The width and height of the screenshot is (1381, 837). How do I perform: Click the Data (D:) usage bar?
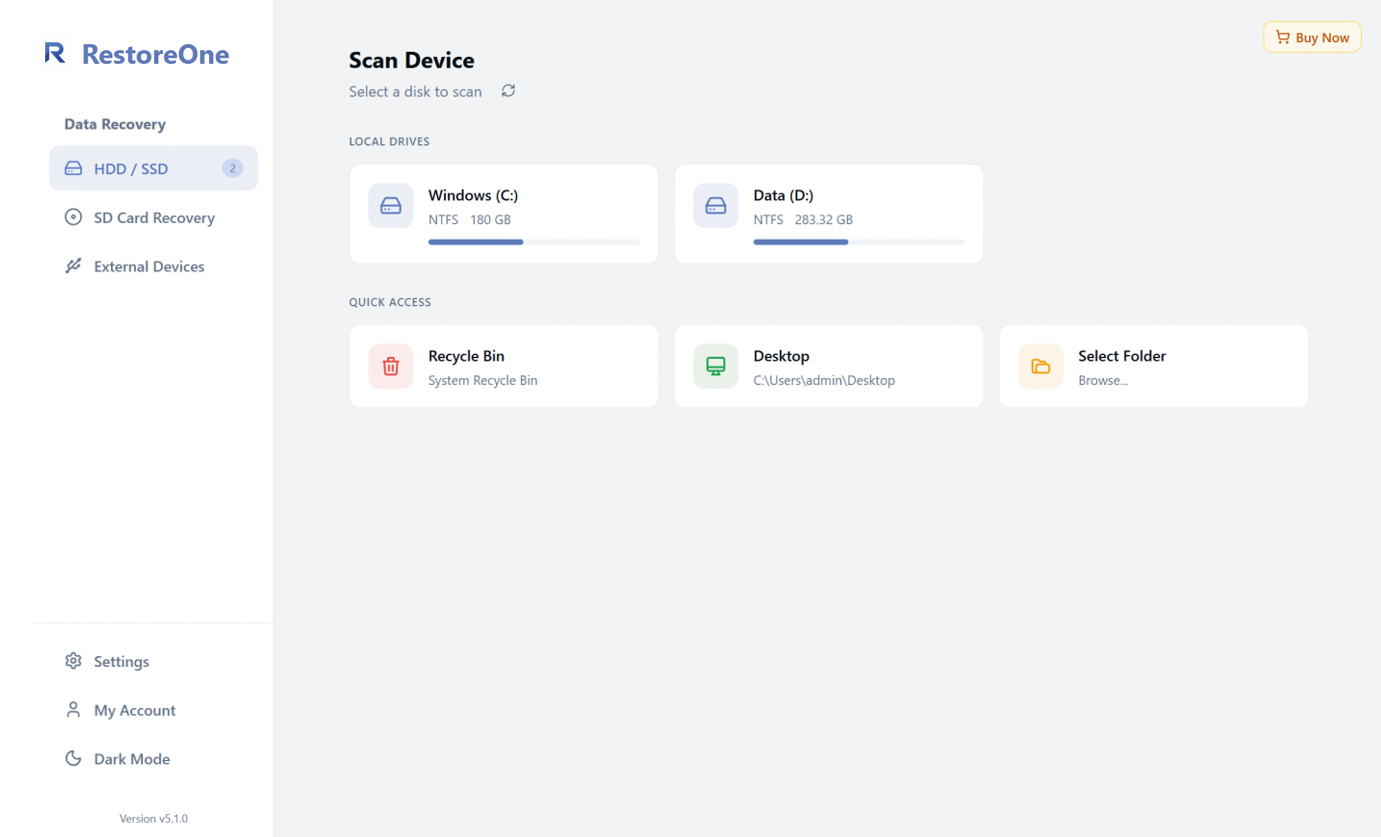point(859,242)
